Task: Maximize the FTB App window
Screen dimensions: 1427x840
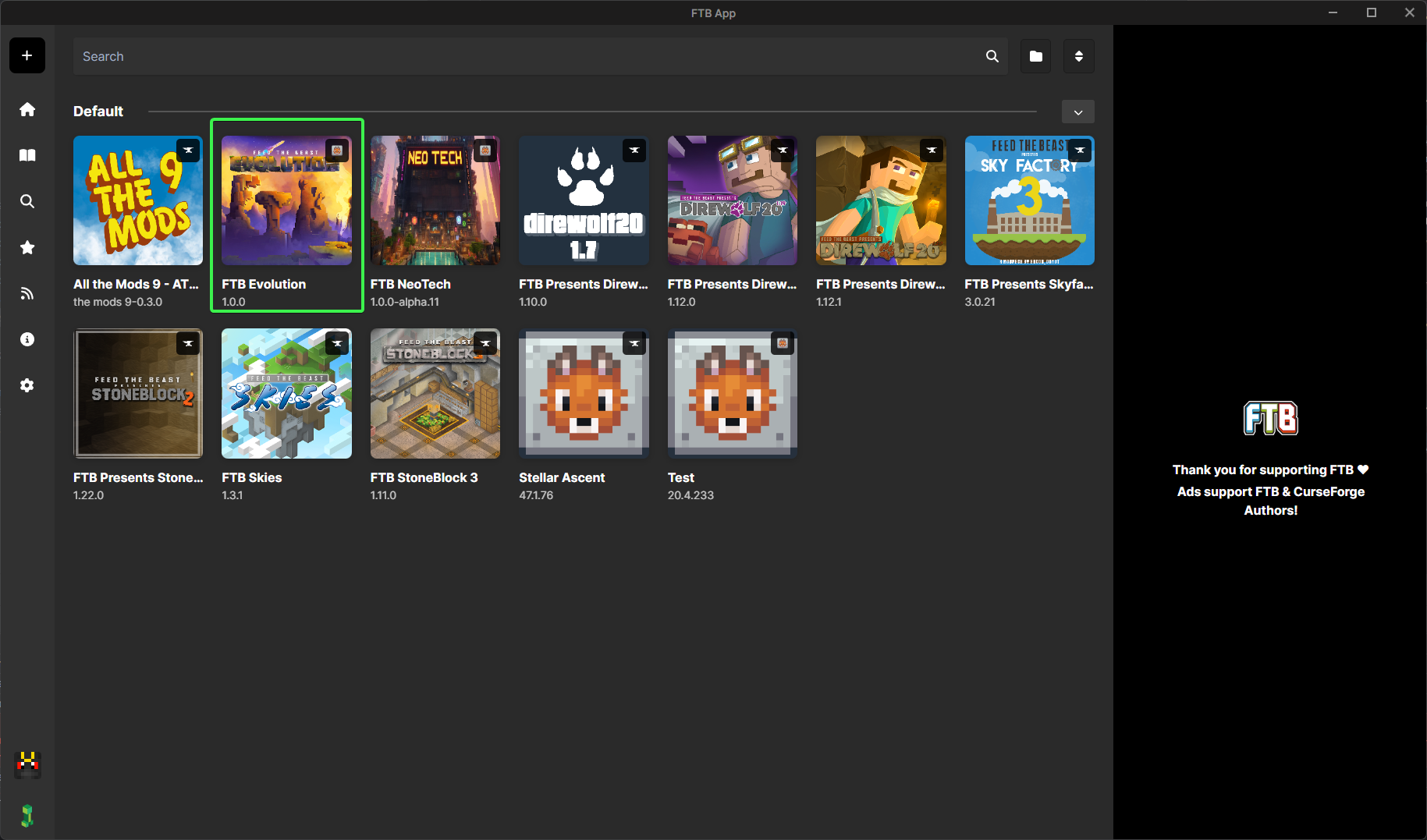Action: coord(1372,12)
